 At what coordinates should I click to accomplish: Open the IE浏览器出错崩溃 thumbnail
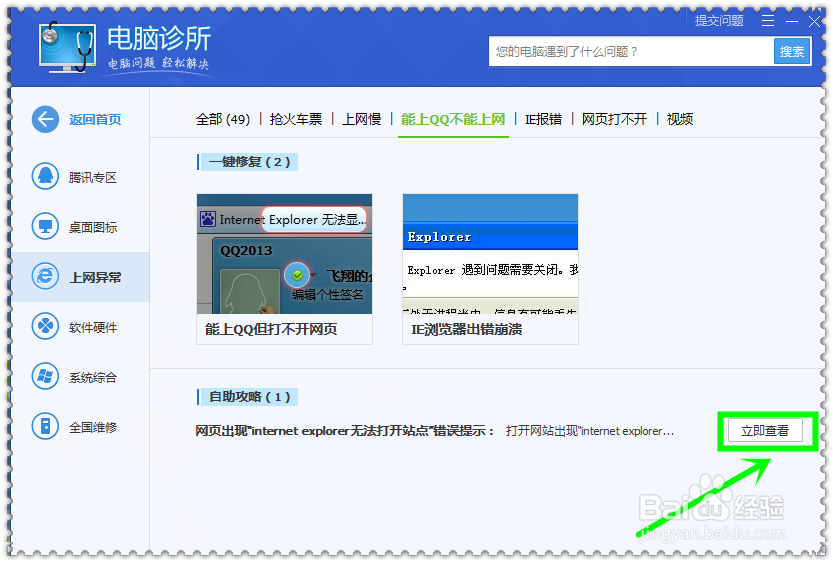[490, 254]
